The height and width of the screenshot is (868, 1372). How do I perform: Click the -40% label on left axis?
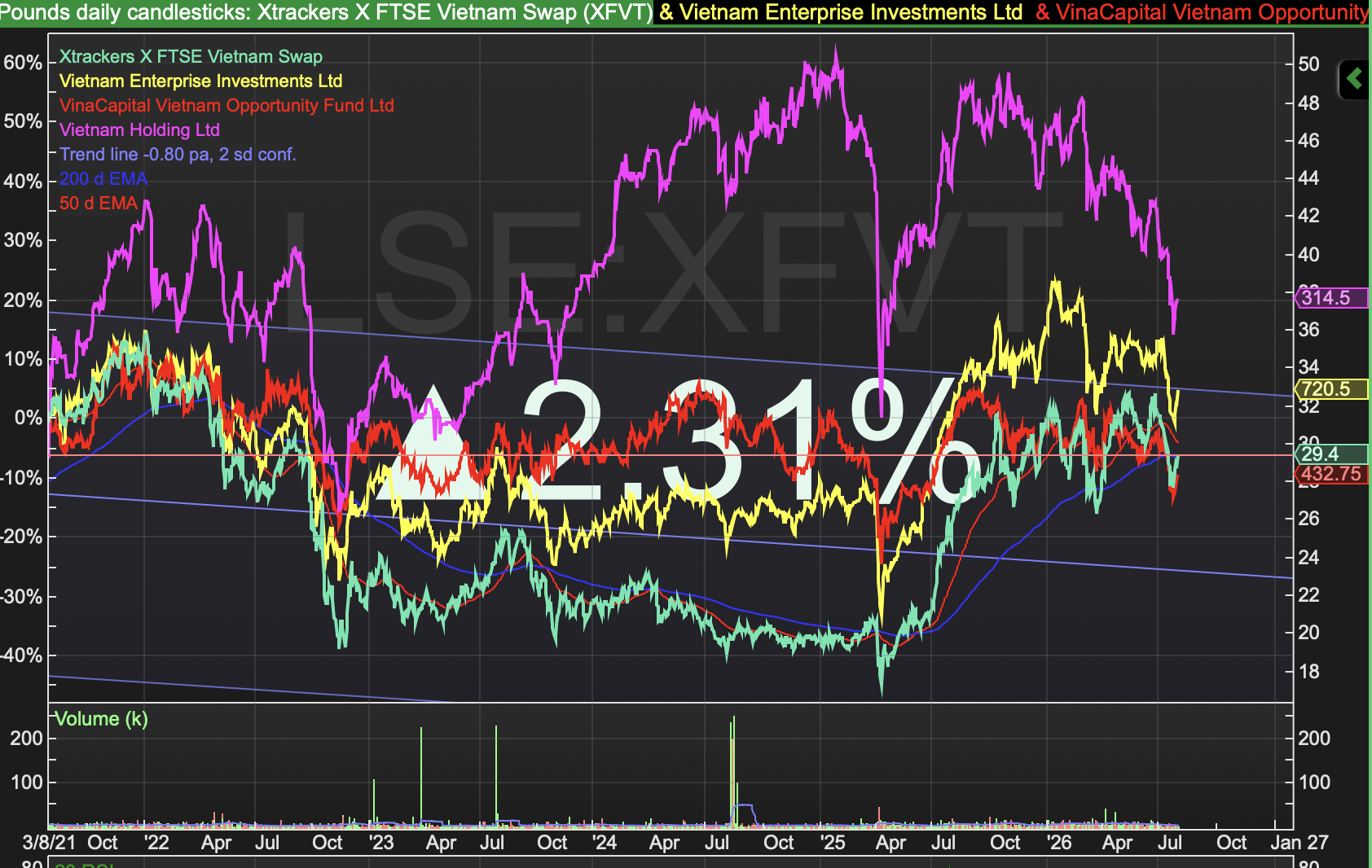pyautogui.click(x=20, y=655)
